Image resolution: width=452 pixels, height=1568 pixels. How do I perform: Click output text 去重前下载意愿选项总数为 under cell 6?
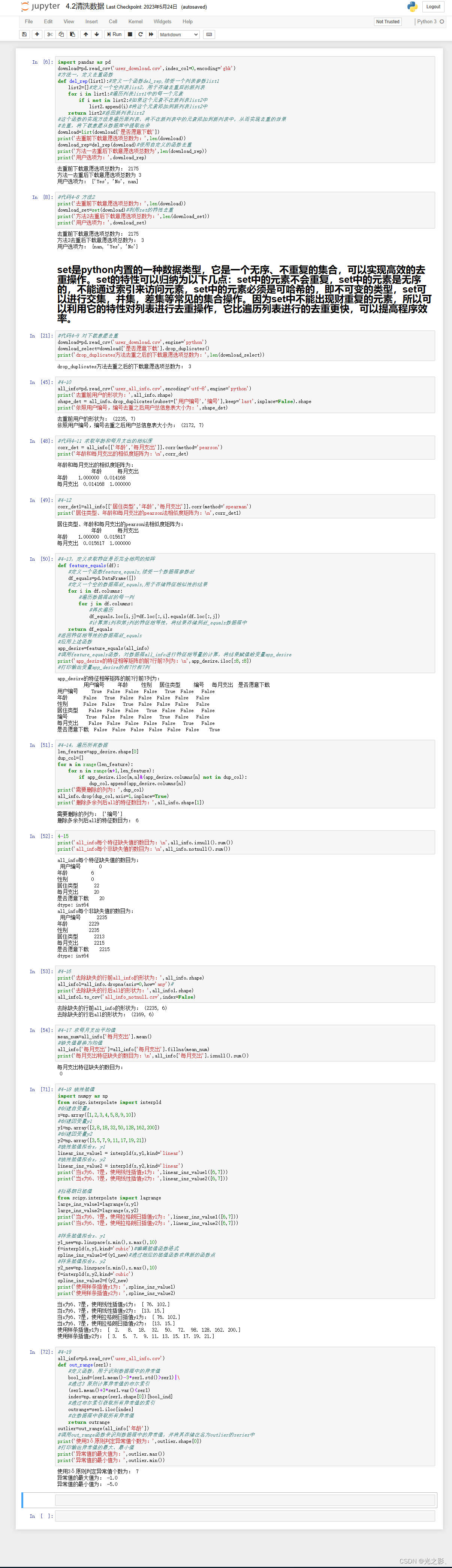tap(98, 169)
